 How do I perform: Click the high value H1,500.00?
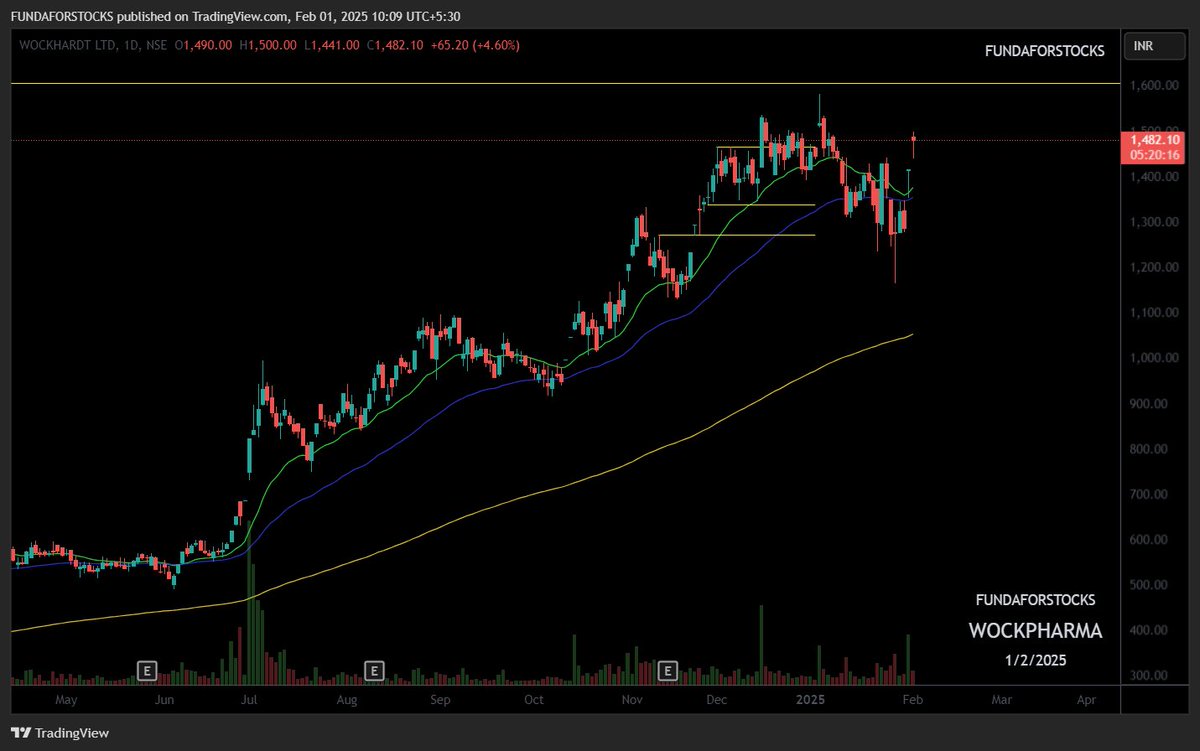[267, 45]
